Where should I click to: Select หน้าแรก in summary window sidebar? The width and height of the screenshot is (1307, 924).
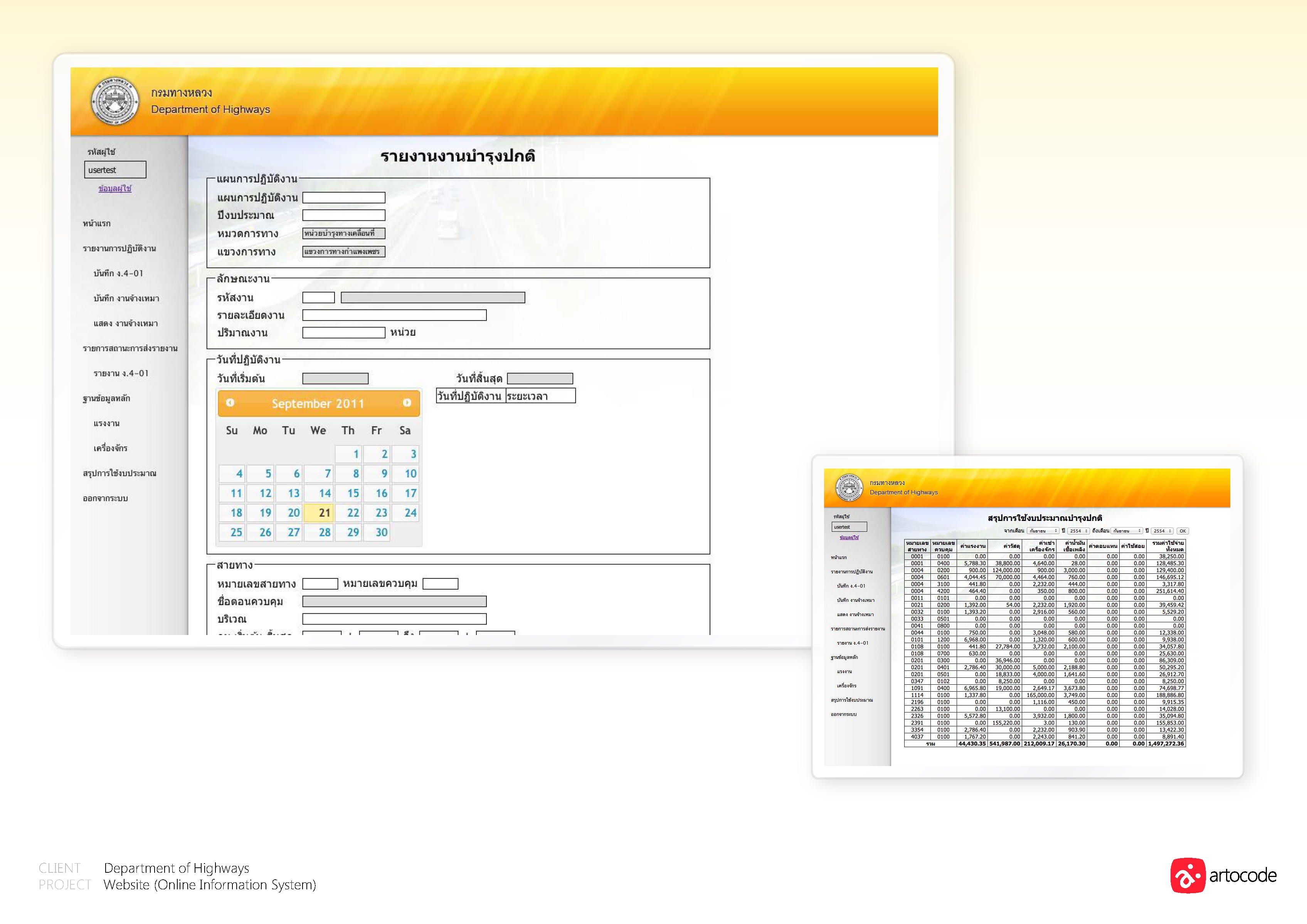(x=838, y=558)
